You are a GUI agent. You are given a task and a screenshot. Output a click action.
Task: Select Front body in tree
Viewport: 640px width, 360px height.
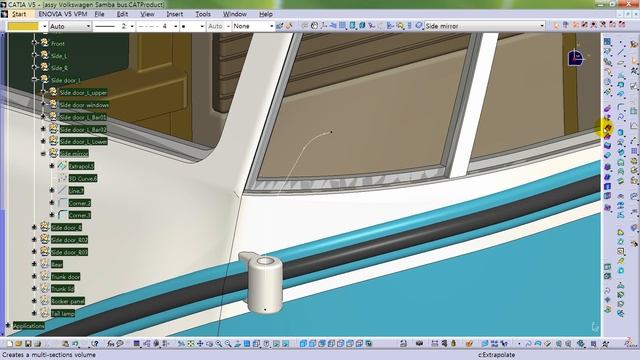pos(58,44)
